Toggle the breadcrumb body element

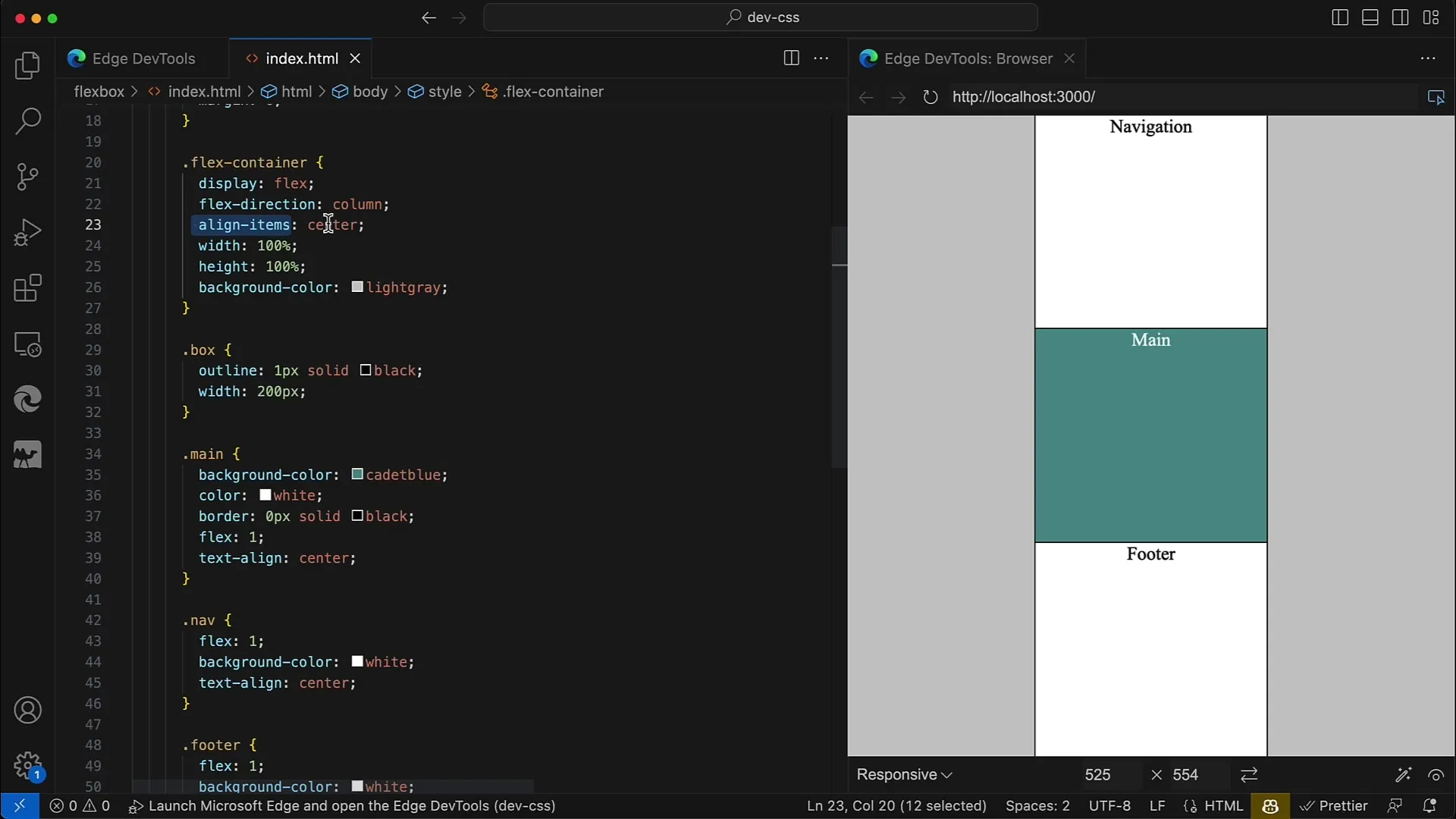pos(370,91)
